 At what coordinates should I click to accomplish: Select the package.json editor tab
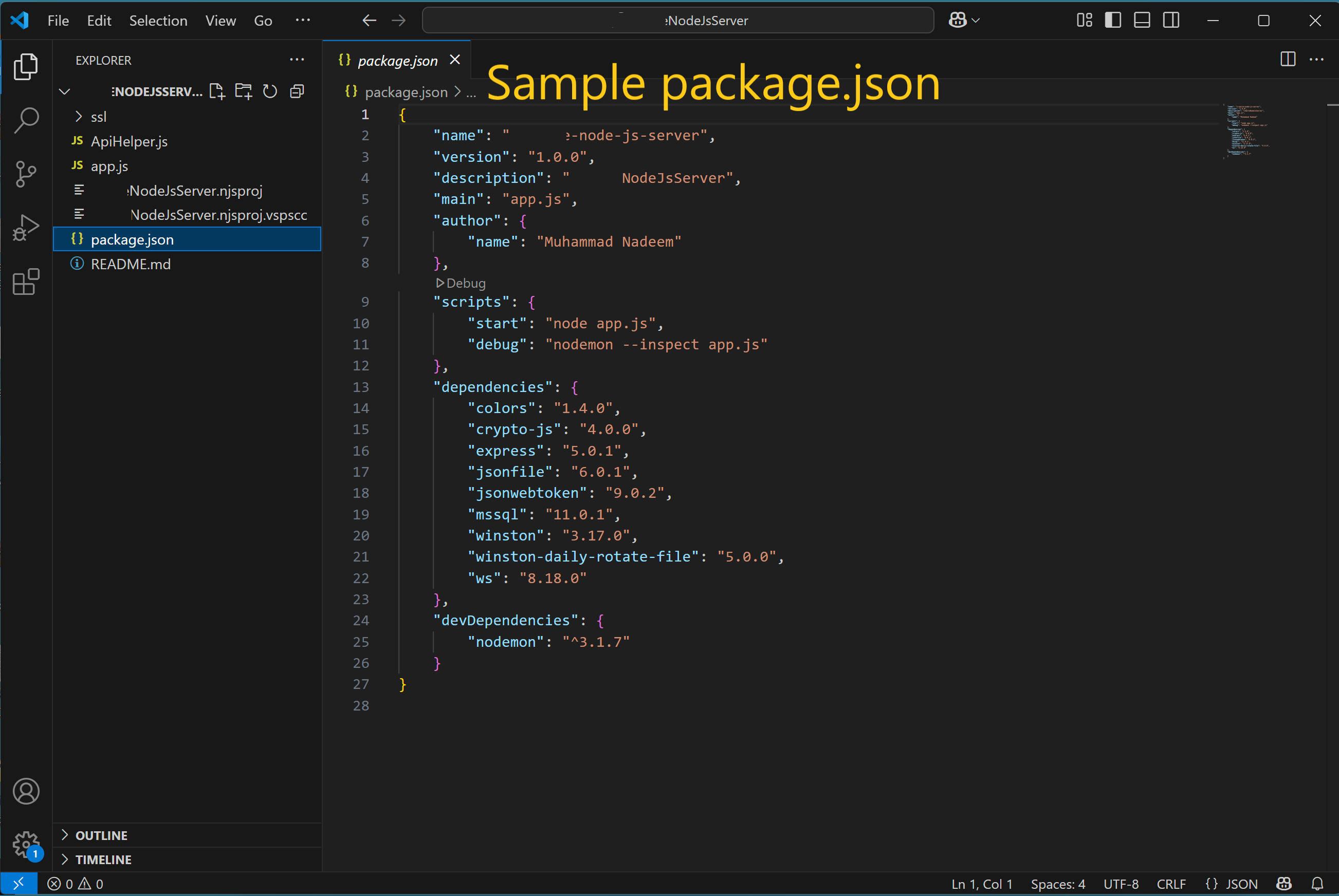click(x=397, y=60)
